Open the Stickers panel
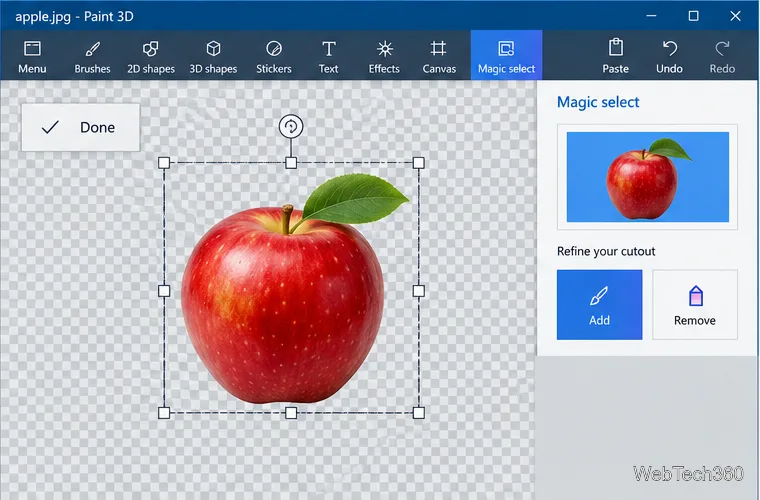Viewport: 760px width, 500px height. 274,56
